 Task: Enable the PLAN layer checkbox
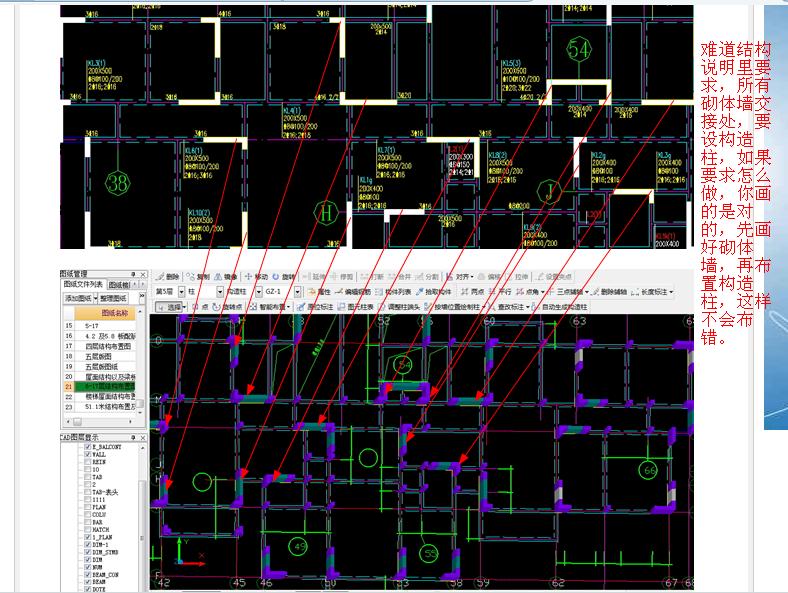[88, 507]
